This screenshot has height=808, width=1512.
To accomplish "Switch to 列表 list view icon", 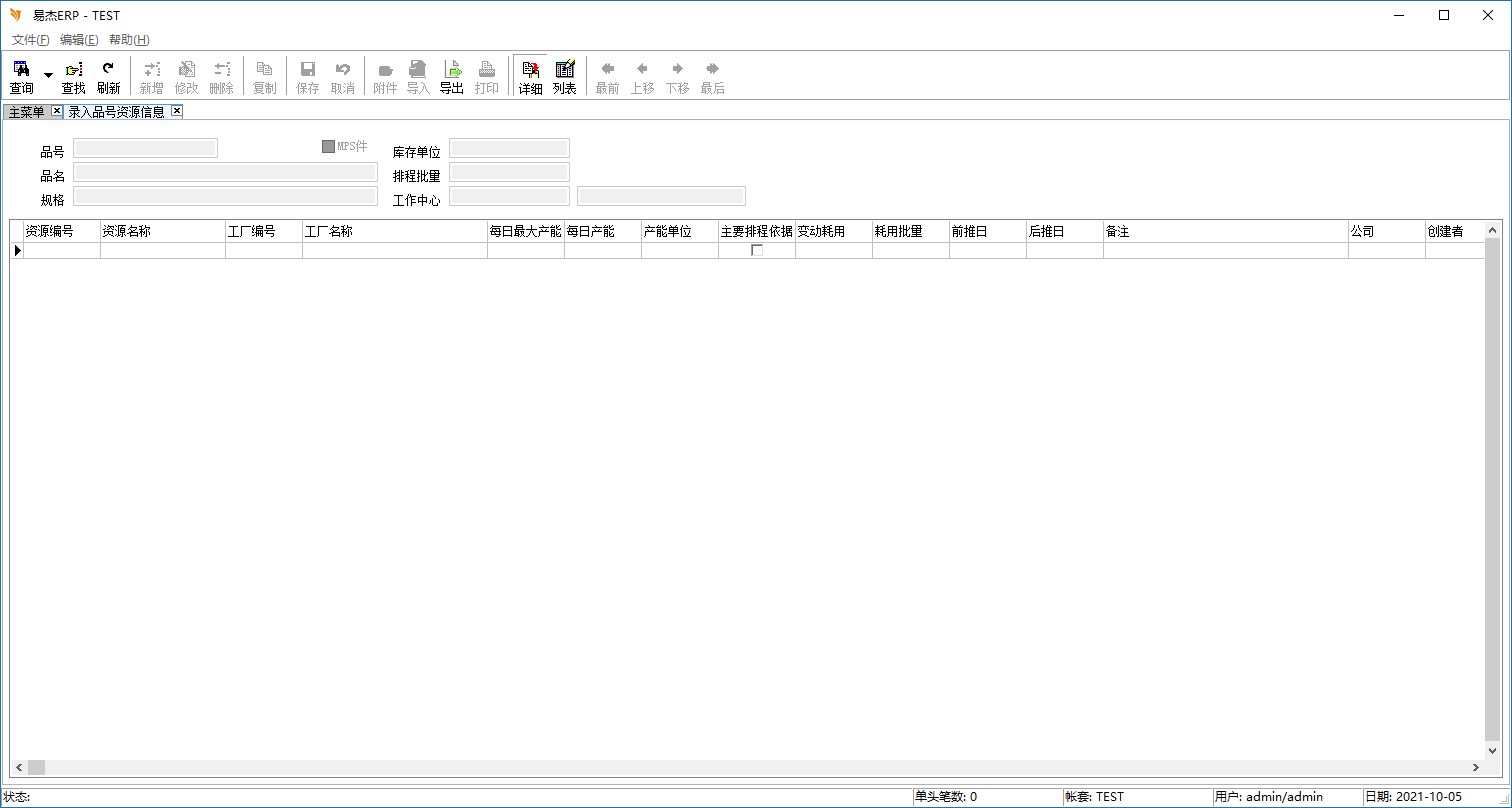I will point(565,76).
